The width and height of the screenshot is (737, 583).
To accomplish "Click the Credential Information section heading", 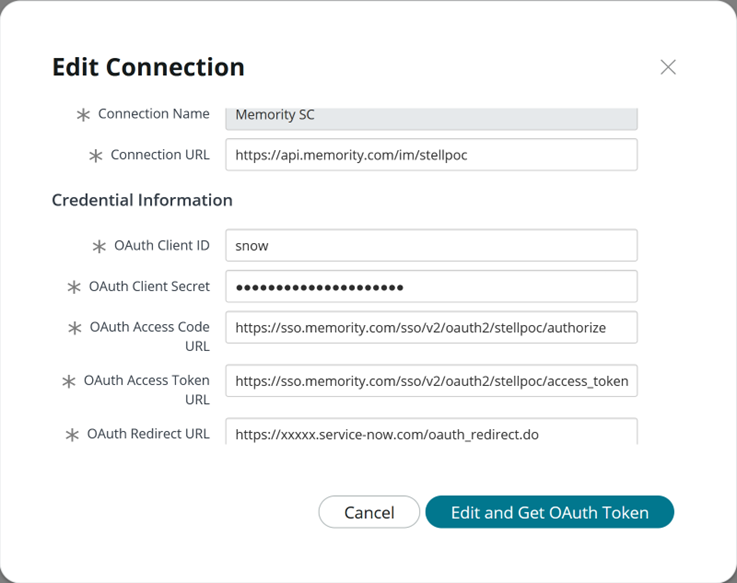I will [142, 200].
